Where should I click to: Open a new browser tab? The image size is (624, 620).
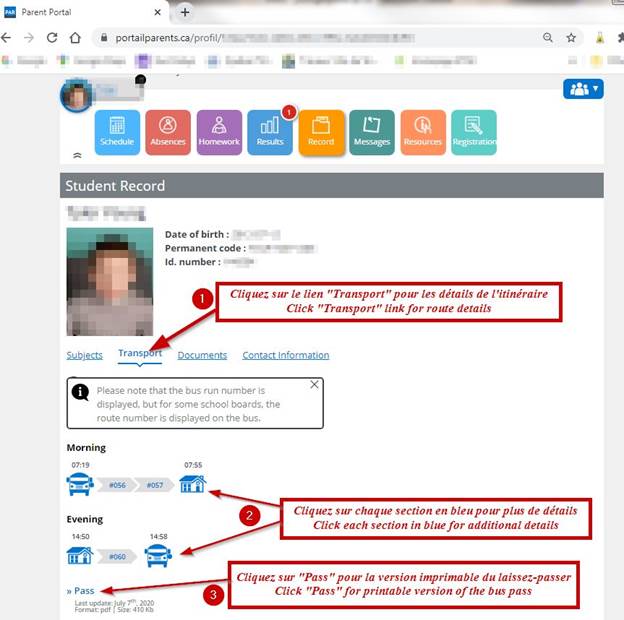point(185,12)
